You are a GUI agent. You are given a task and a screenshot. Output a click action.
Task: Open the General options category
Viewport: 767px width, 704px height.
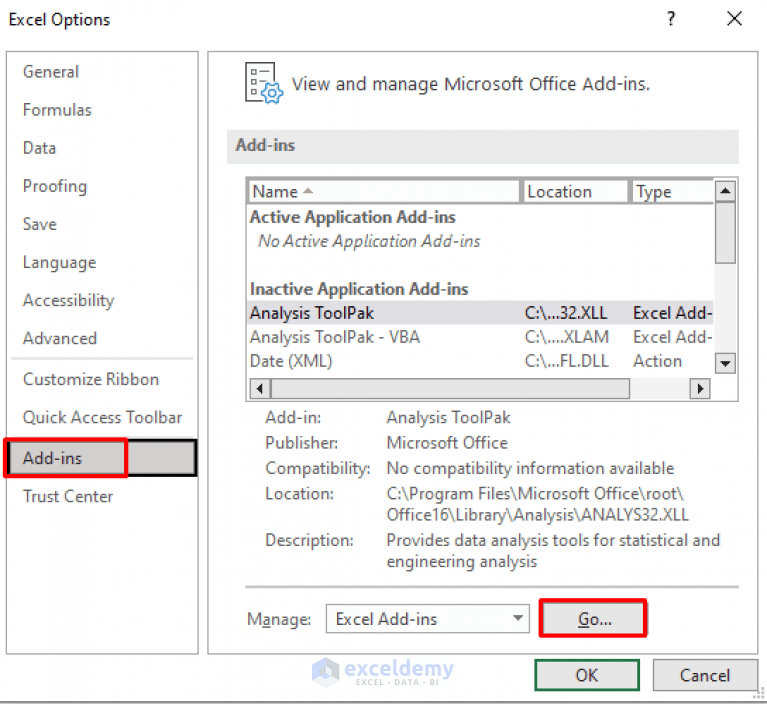[50, 72]
